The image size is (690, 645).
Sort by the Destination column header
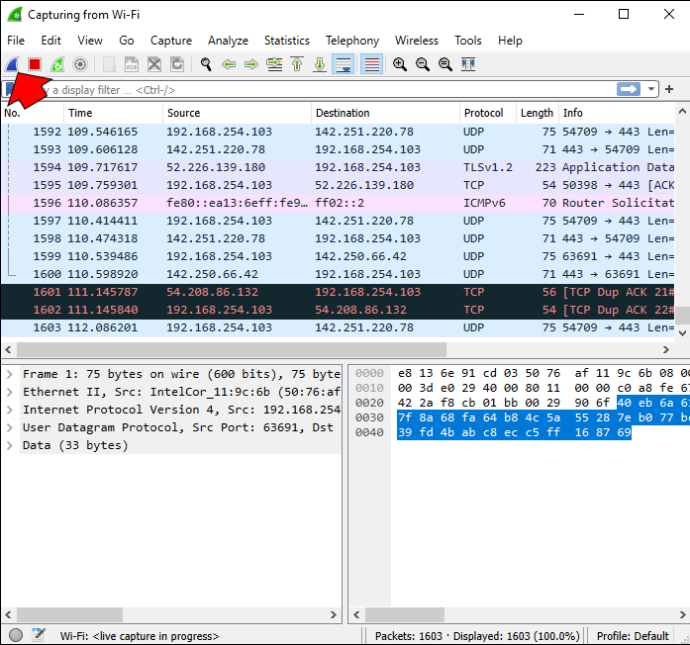click(385, 113)
